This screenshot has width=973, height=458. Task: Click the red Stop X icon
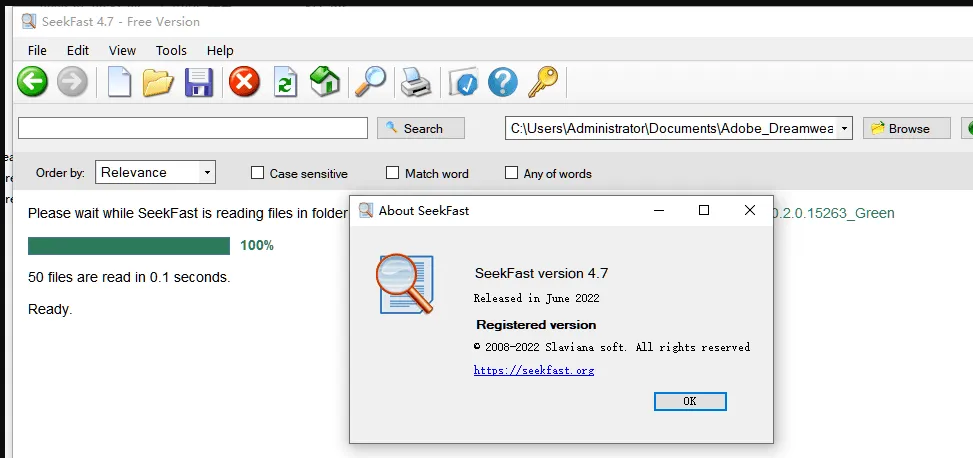[244, 82]
